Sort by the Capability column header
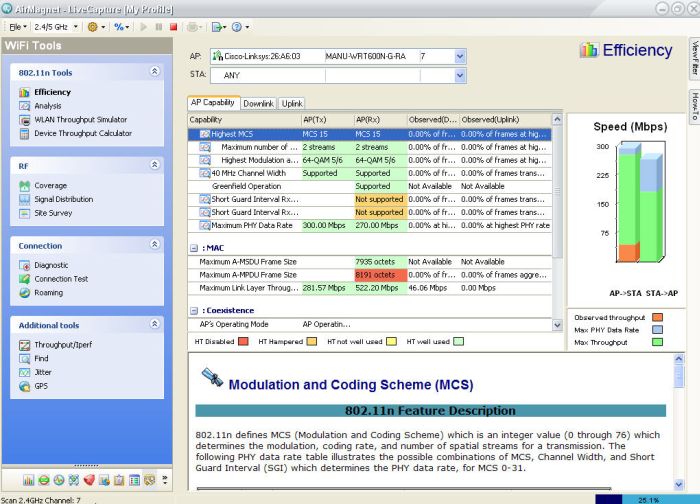Image resolution: width=700 pixels, height=504 pixels. coord(245,120)
